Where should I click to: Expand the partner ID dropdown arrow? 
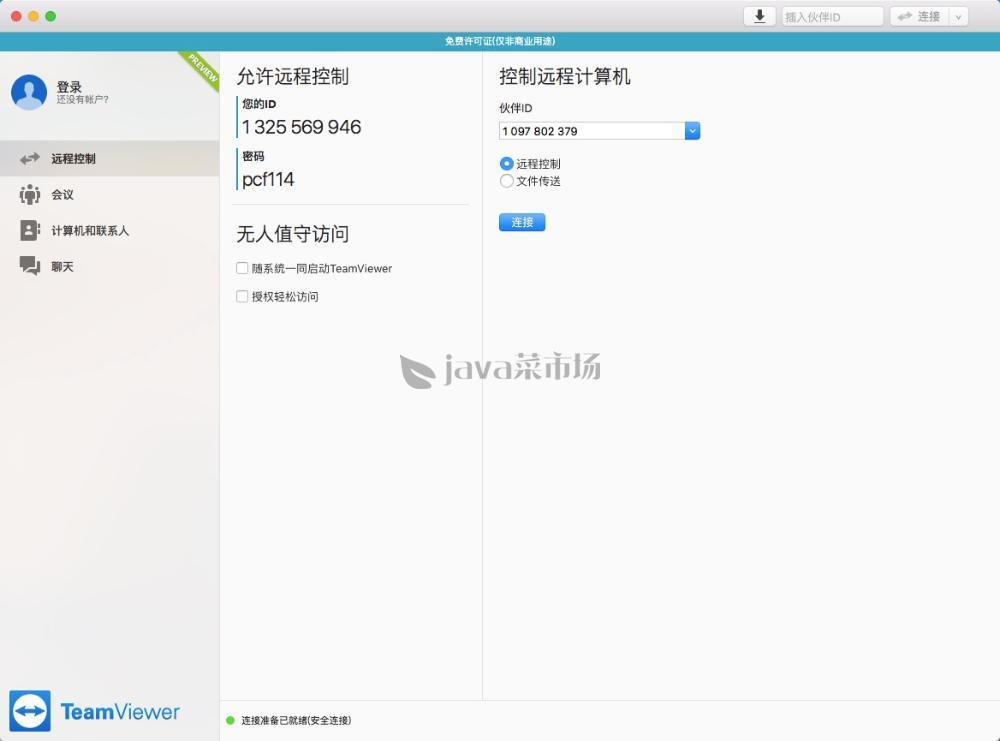[692, 131]
